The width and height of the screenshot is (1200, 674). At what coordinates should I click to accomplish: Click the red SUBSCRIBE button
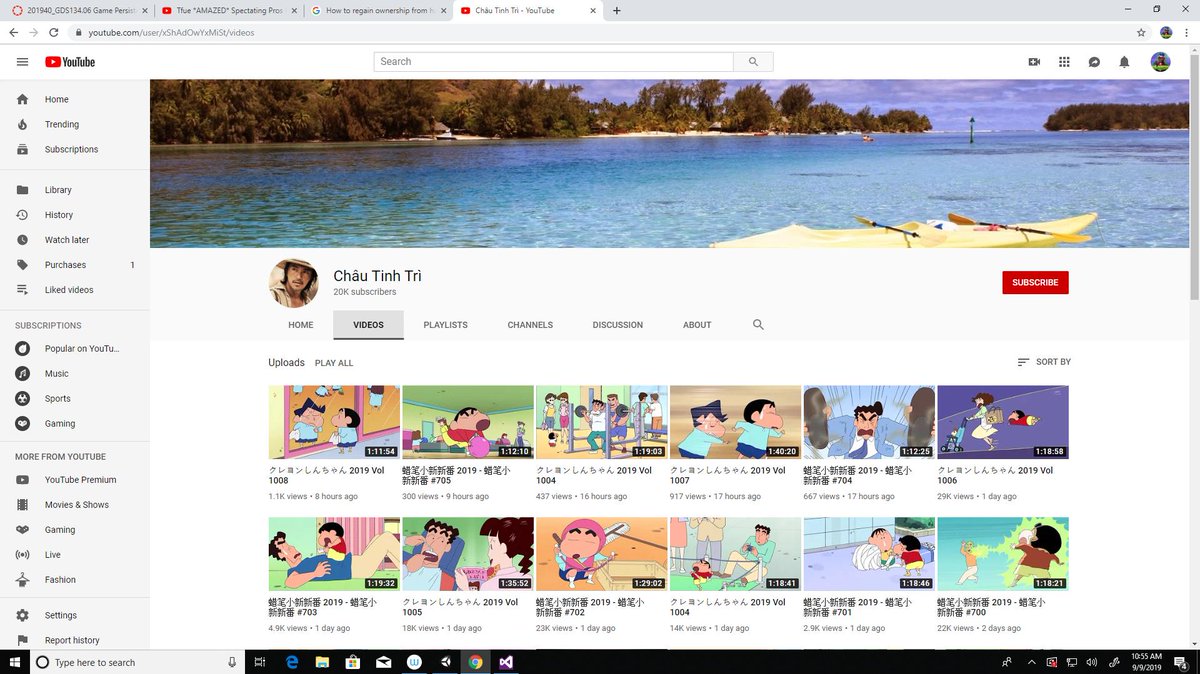click(1035, 283)
